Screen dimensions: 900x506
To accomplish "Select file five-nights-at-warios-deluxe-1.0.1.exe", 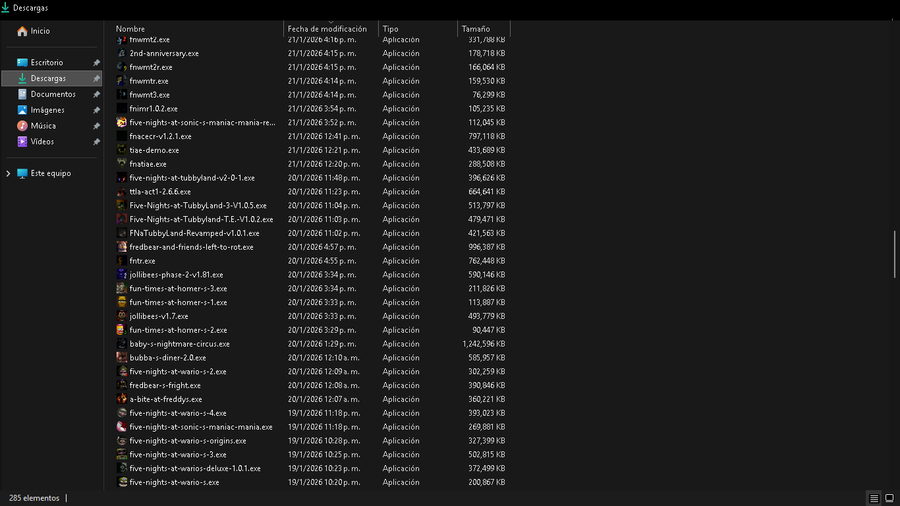I will click(x=195, y=468).
